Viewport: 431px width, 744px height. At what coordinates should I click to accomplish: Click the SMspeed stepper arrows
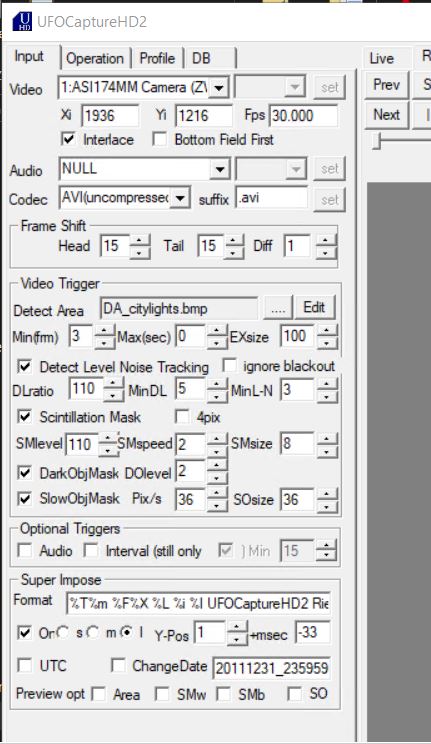(217, 445)
